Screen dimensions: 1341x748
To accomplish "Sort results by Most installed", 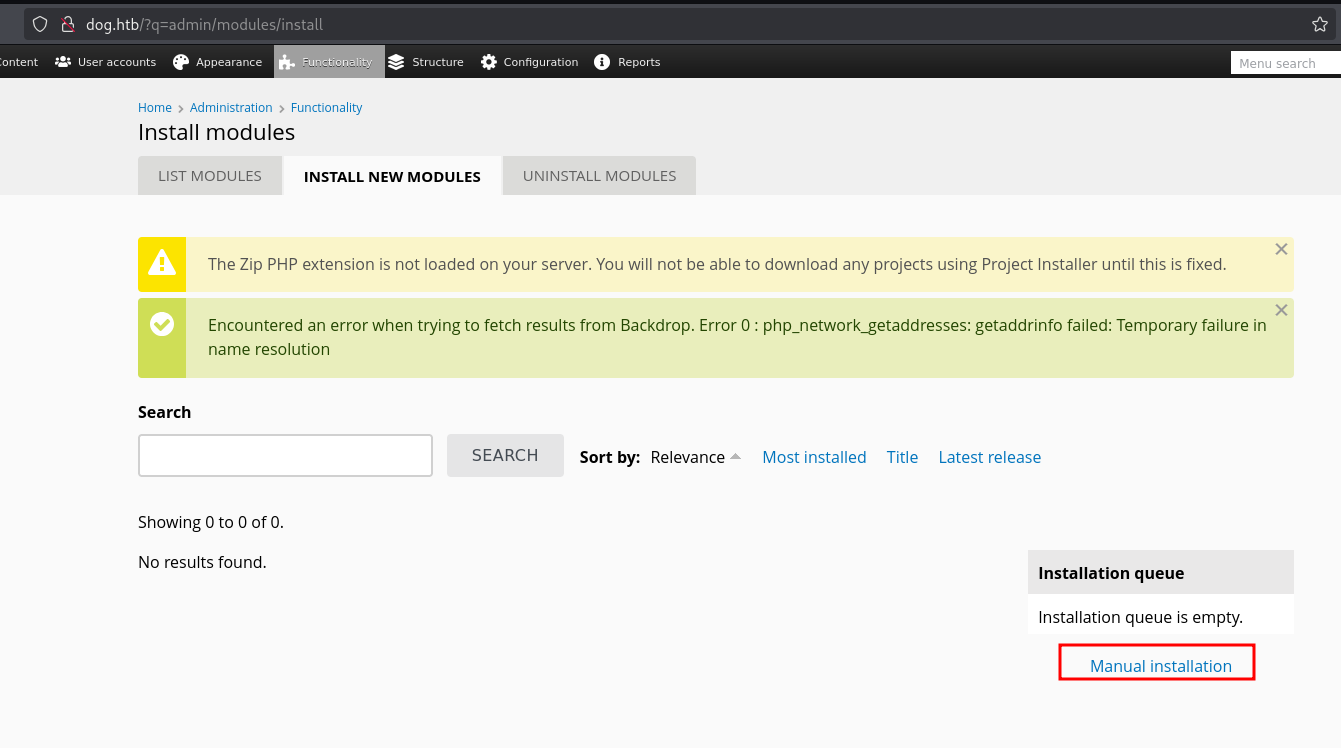I will pos(814,457).
